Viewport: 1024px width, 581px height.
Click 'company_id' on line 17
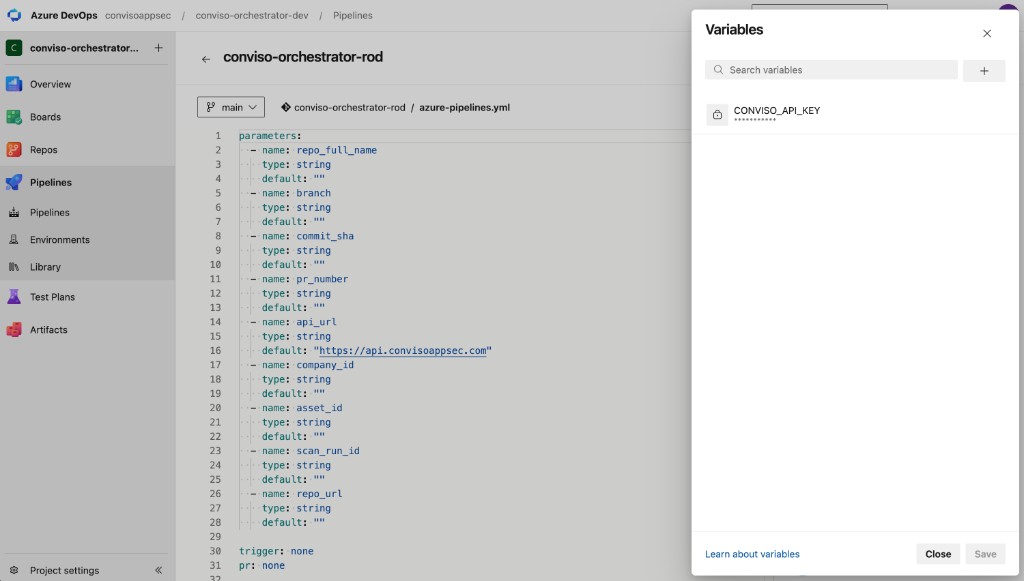coord(325,365)
